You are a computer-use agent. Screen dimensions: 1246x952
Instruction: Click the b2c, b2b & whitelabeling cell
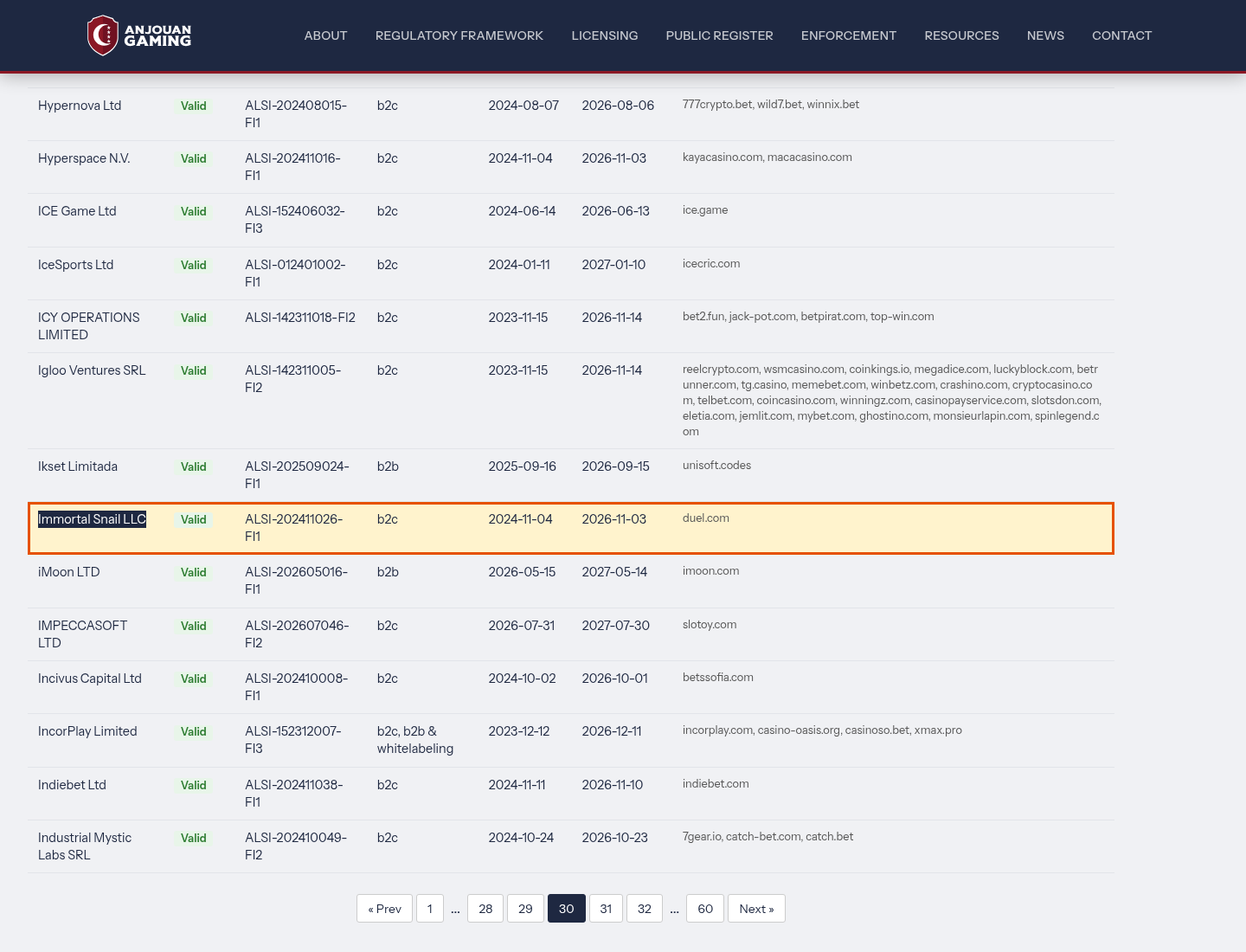tap(415, 740)
